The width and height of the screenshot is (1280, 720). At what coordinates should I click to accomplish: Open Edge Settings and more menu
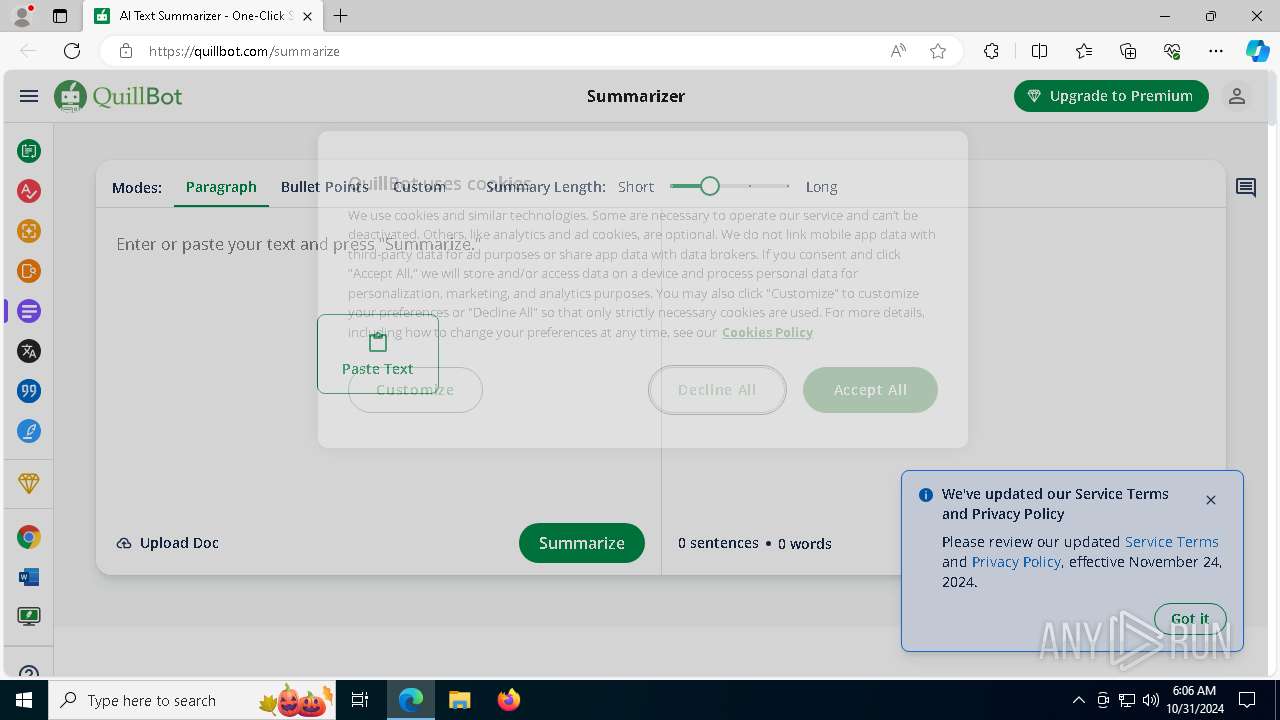tap(1216, 51)
